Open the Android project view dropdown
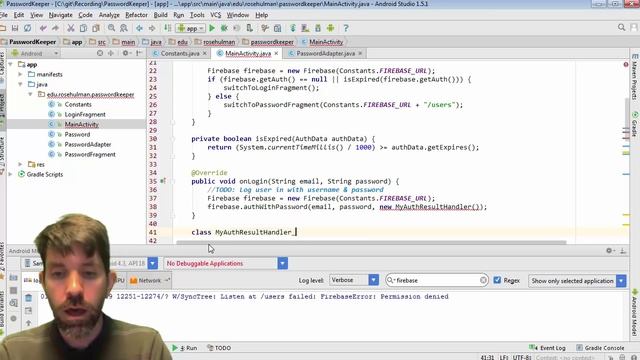Viewport: 640px width, 360px height. (35, 53)
